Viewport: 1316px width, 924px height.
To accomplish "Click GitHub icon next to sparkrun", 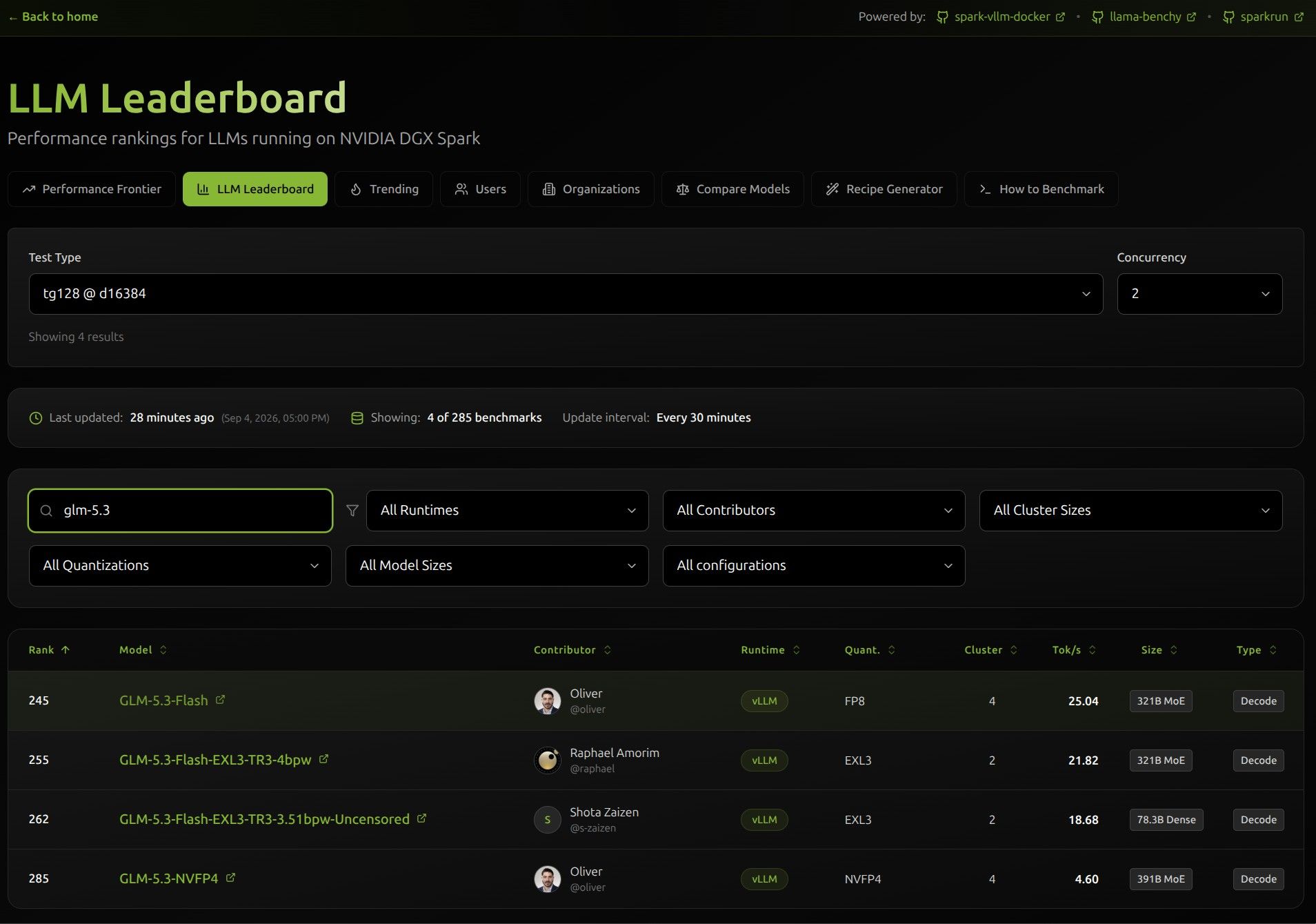I will tap(1228, 17).
